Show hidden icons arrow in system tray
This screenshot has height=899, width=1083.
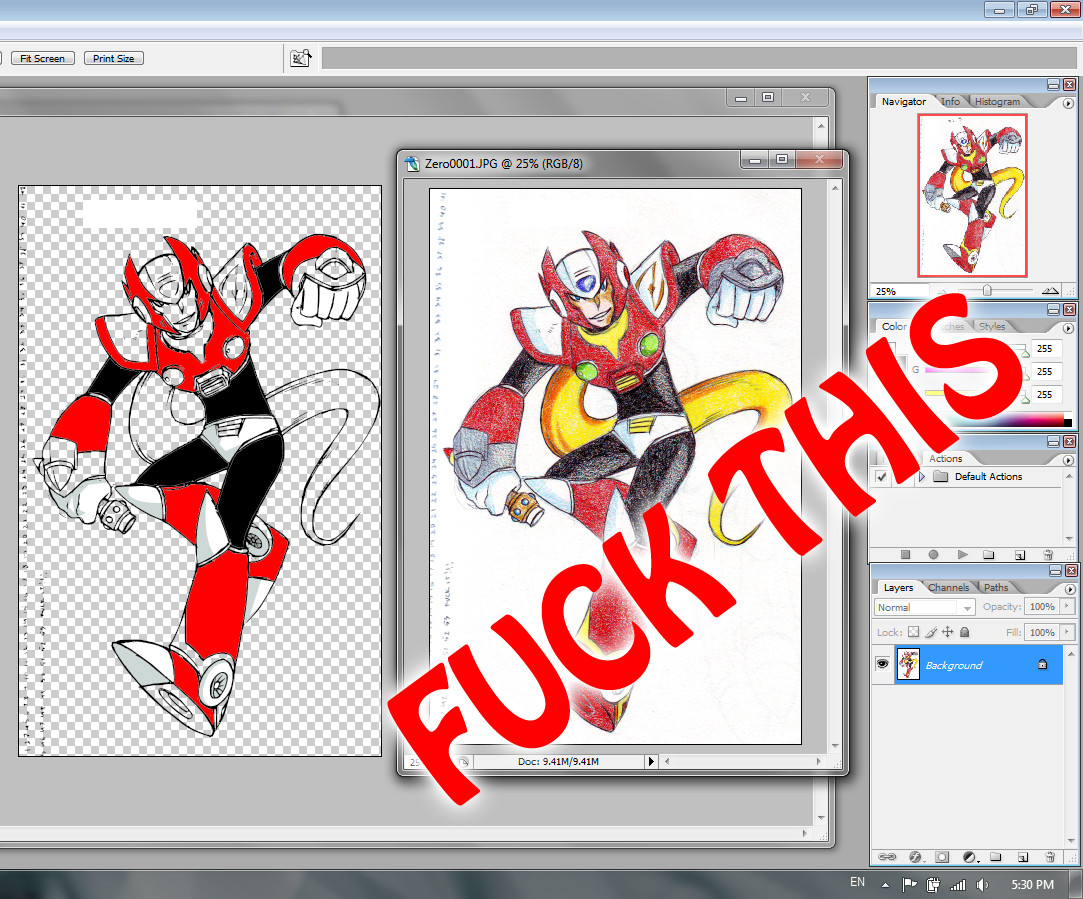pos(885,884)
